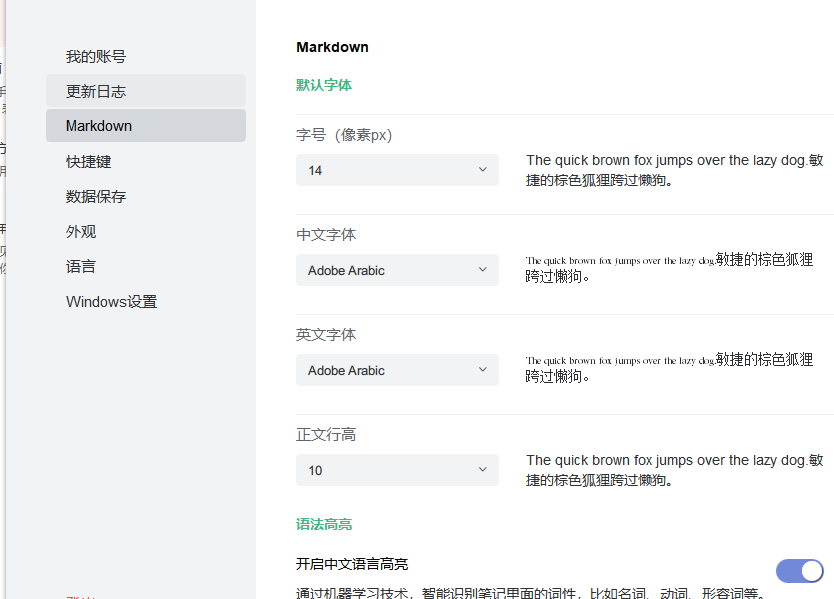Open the 英文字体 font dropdown

coord(397,370)
